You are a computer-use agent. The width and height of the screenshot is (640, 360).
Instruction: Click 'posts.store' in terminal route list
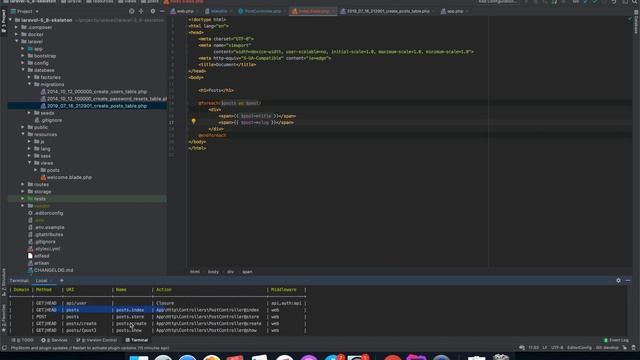(x=130, y=317)
